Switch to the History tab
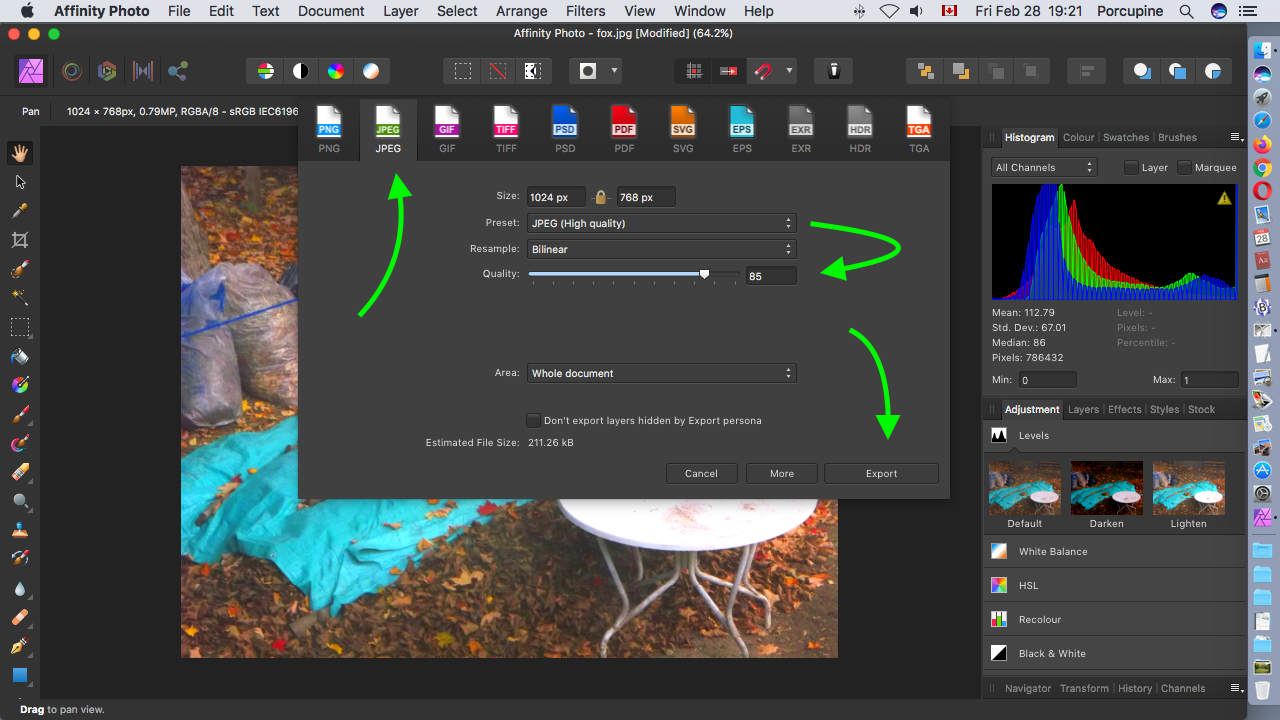The image size is (1280, 720). [x=1135, y=688]
